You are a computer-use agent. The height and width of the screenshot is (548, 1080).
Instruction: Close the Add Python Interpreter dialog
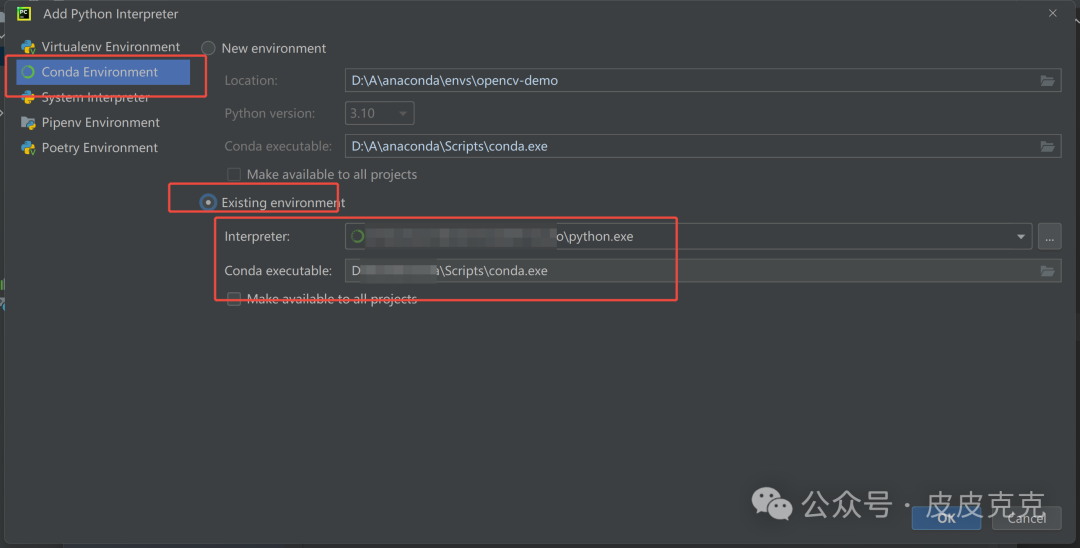(1052, 13)
